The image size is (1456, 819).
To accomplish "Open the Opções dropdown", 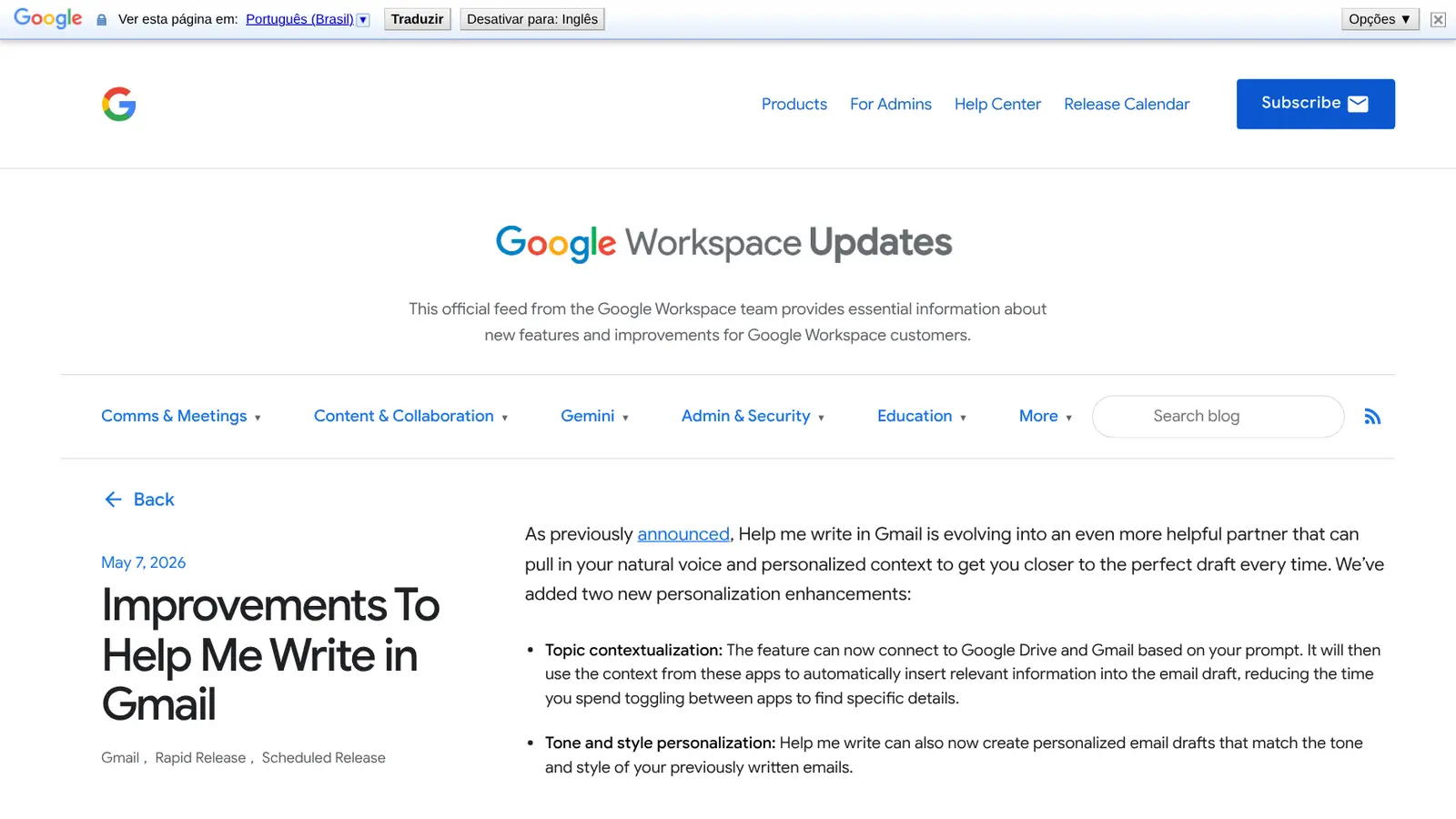I will pos(1380,19).
